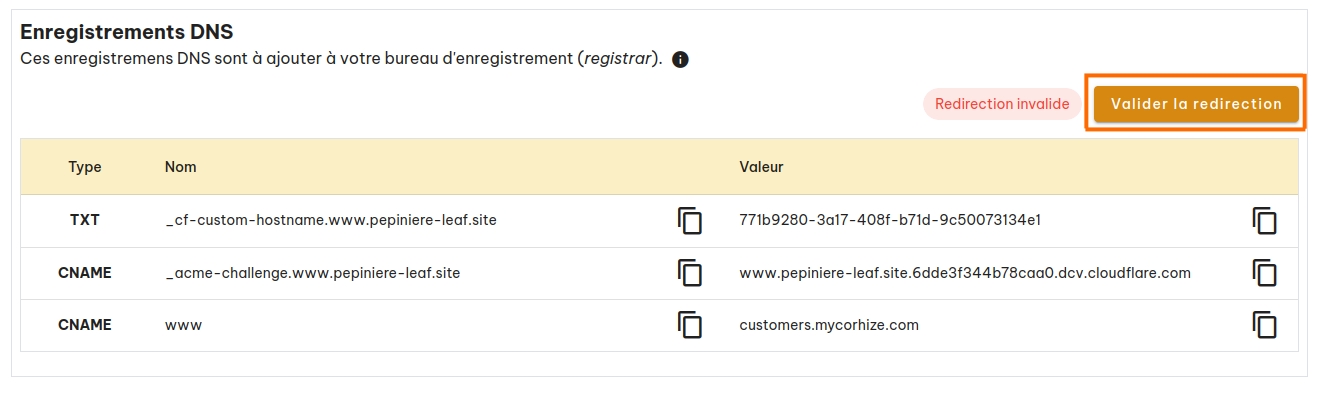The height and width of the screenshot is (393, 1318).
Task: Click the Type column header
Action: (85, 167)
